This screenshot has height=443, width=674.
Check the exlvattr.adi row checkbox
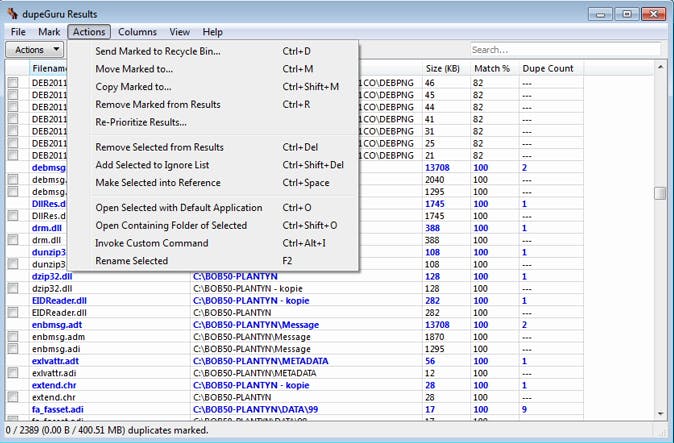coord(14,373)
